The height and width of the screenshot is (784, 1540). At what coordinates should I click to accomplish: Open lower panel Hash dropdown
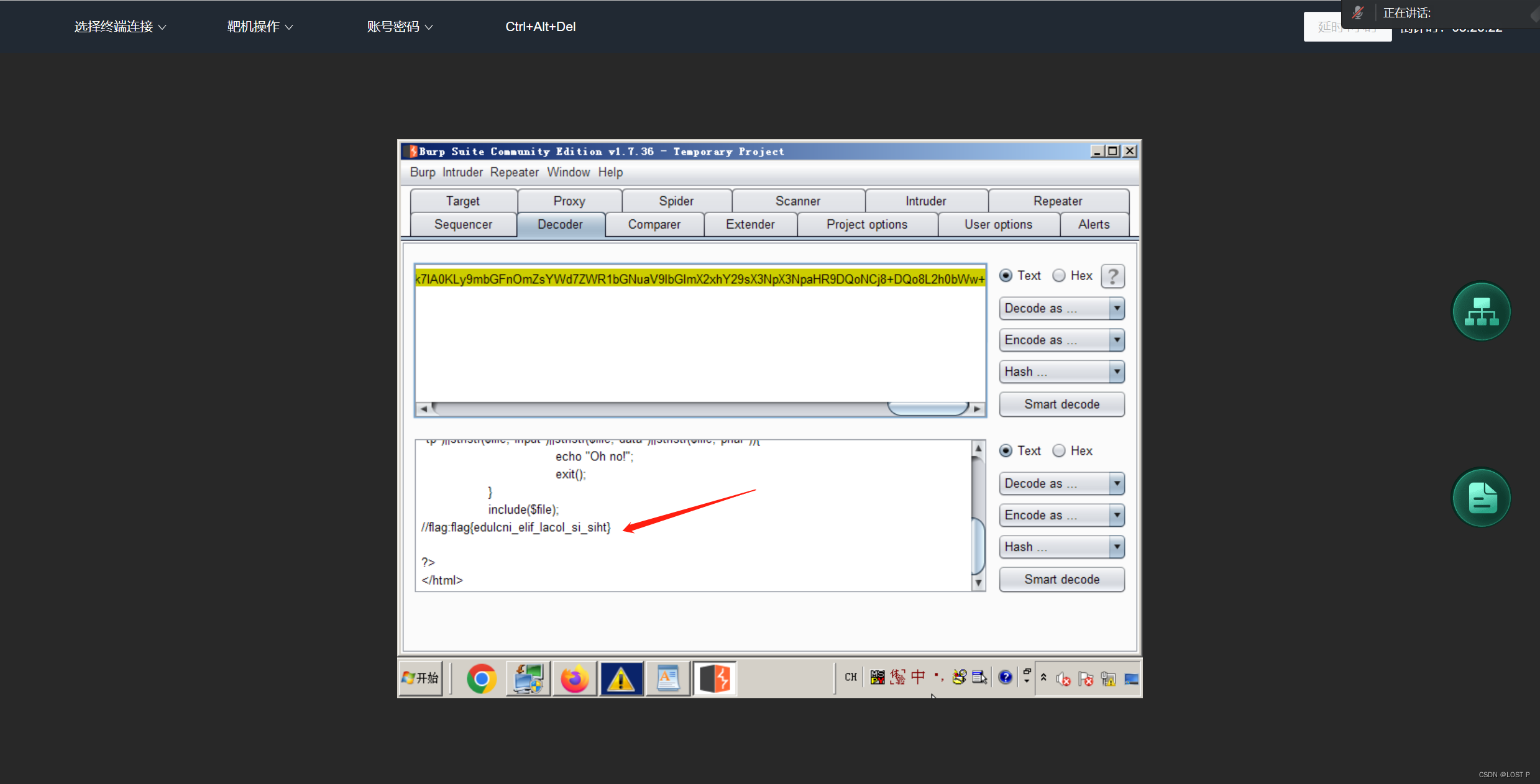[1061, 547]
